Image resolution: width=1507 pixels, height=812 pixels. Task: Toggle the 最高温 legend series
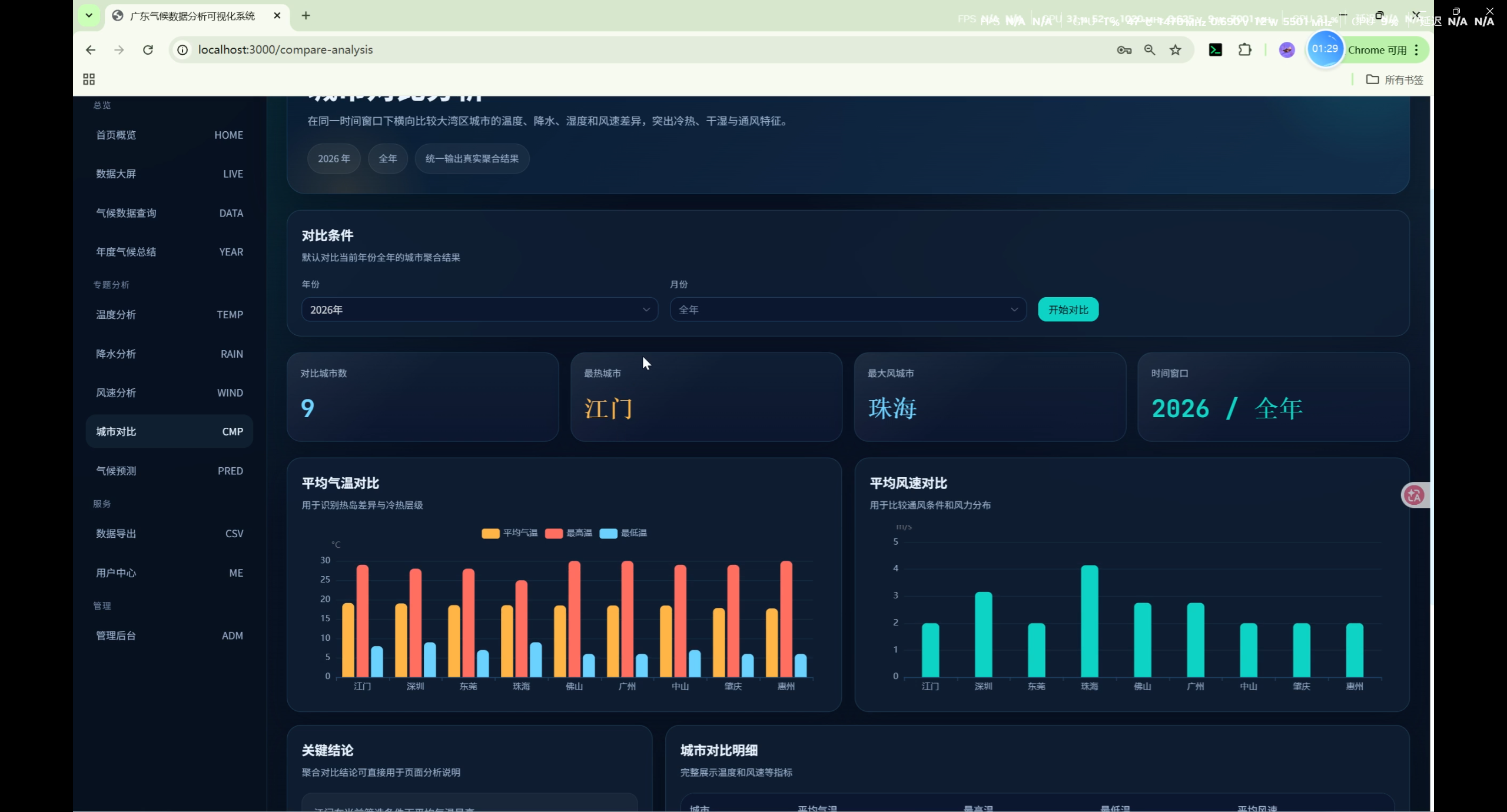click(569, 533)
